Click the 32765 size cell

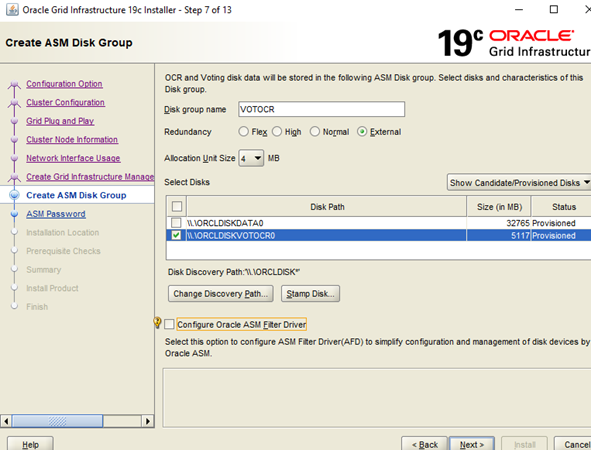tap(499, 223)
